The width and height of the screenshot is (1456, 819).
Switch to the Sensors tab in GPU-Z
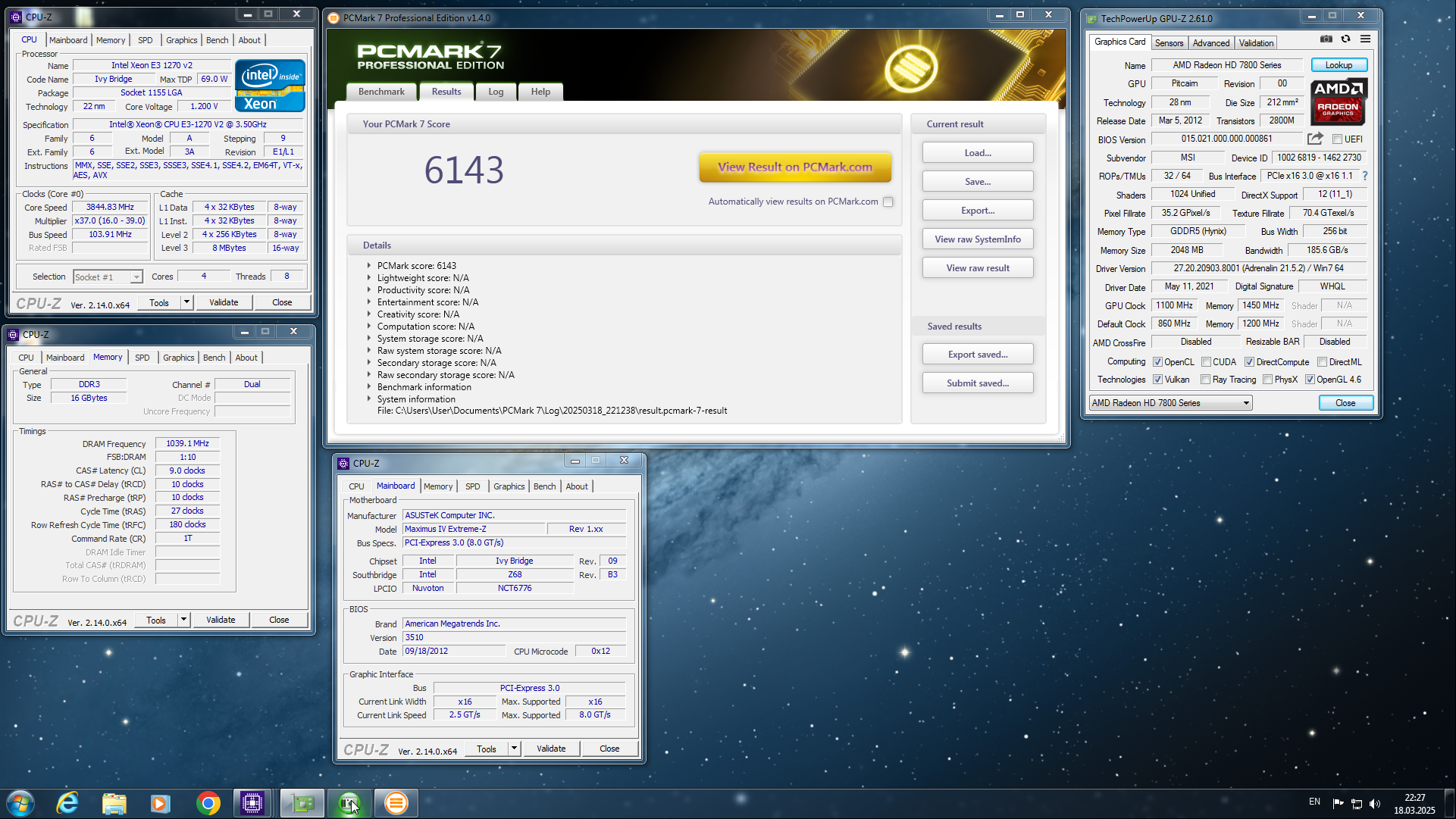[1169, 43]
